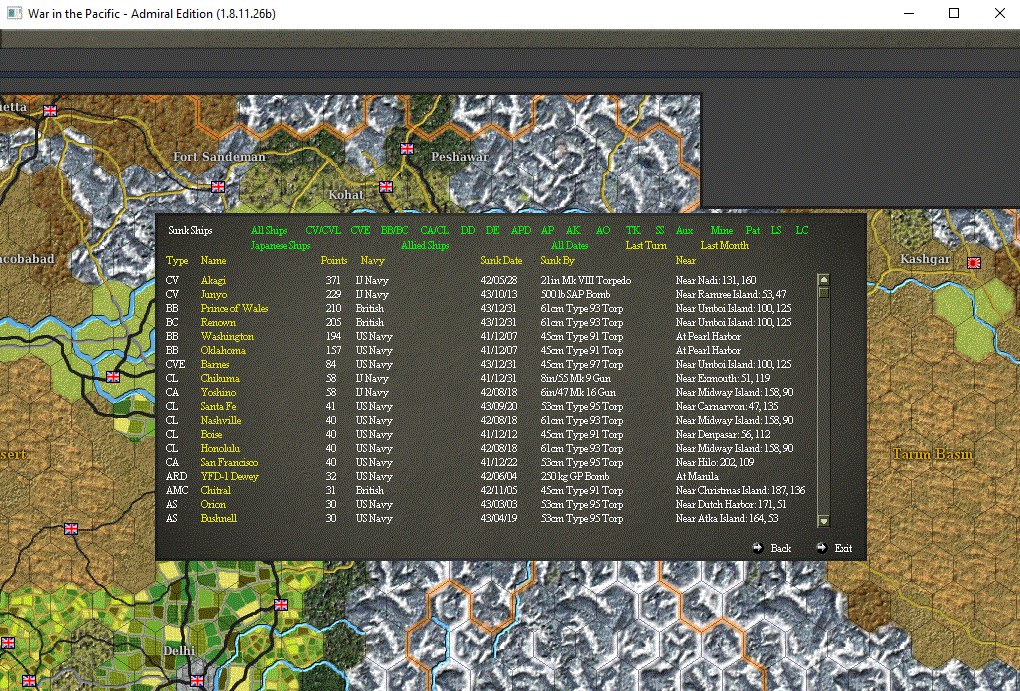The image size is (1020, 691).
Task: Sort the list by Name column
Action: click(x=213, y=261)
